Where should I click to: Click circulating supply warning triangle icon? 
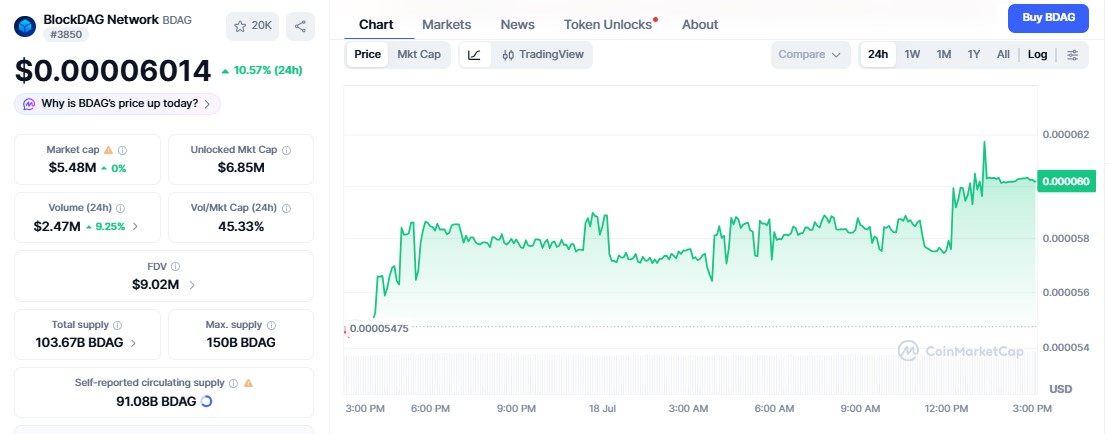(x=248, y=383)
